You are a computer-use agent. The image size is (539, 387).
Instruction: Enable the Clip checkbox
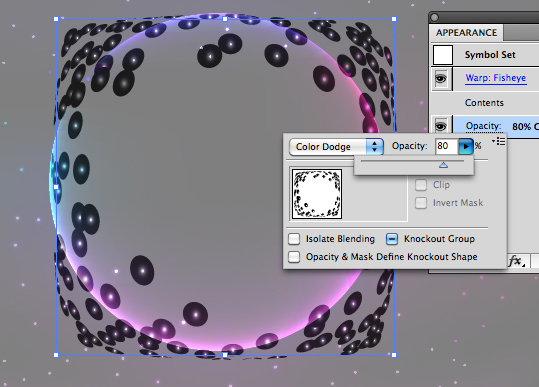(x=421, y=185)
